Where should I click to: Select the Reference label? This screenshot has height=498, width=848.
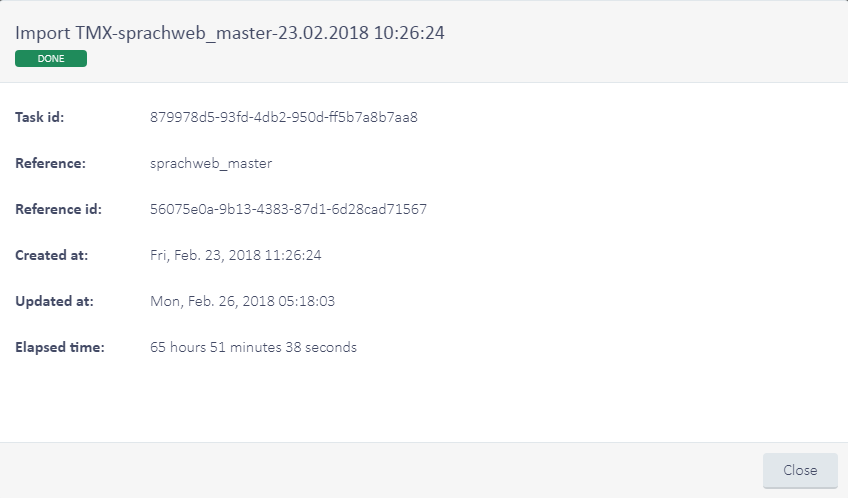51,163
